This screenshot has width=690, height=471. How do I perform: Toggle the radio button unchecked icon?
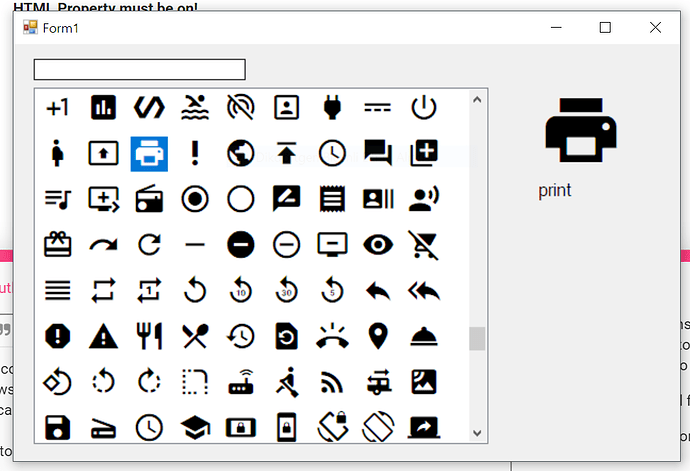click(241, 199)
